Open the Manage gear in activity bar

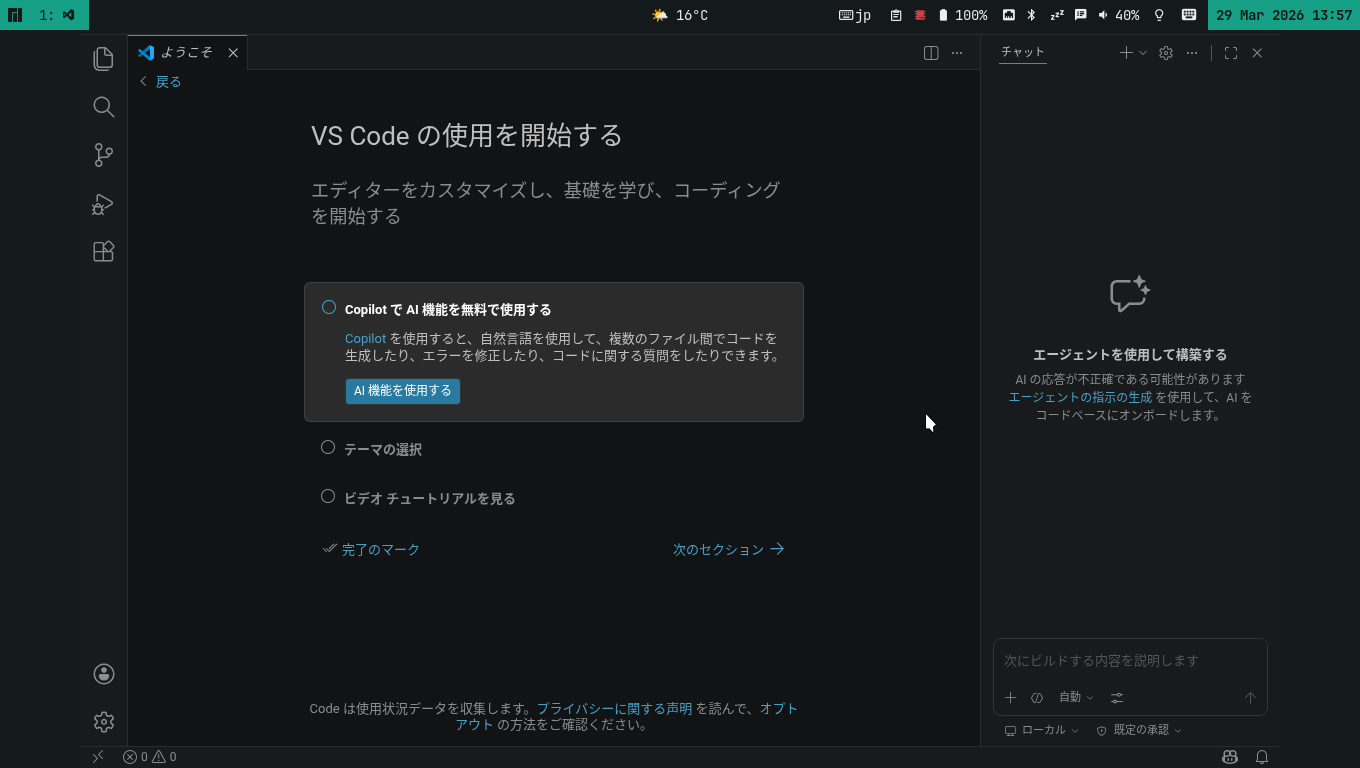(103, 722)
